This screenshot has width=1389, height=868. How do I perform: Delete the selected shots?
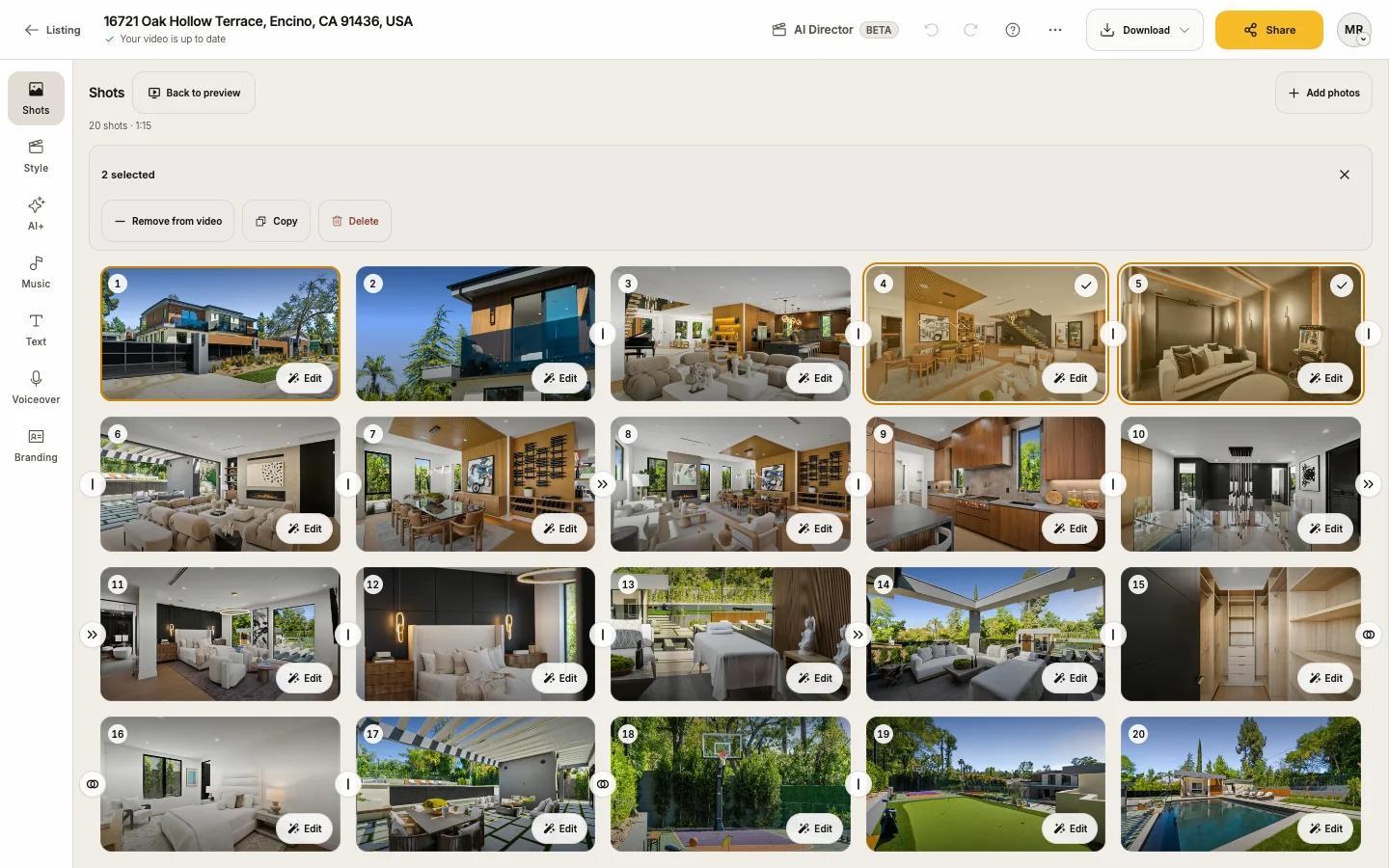tap(355, 221)
